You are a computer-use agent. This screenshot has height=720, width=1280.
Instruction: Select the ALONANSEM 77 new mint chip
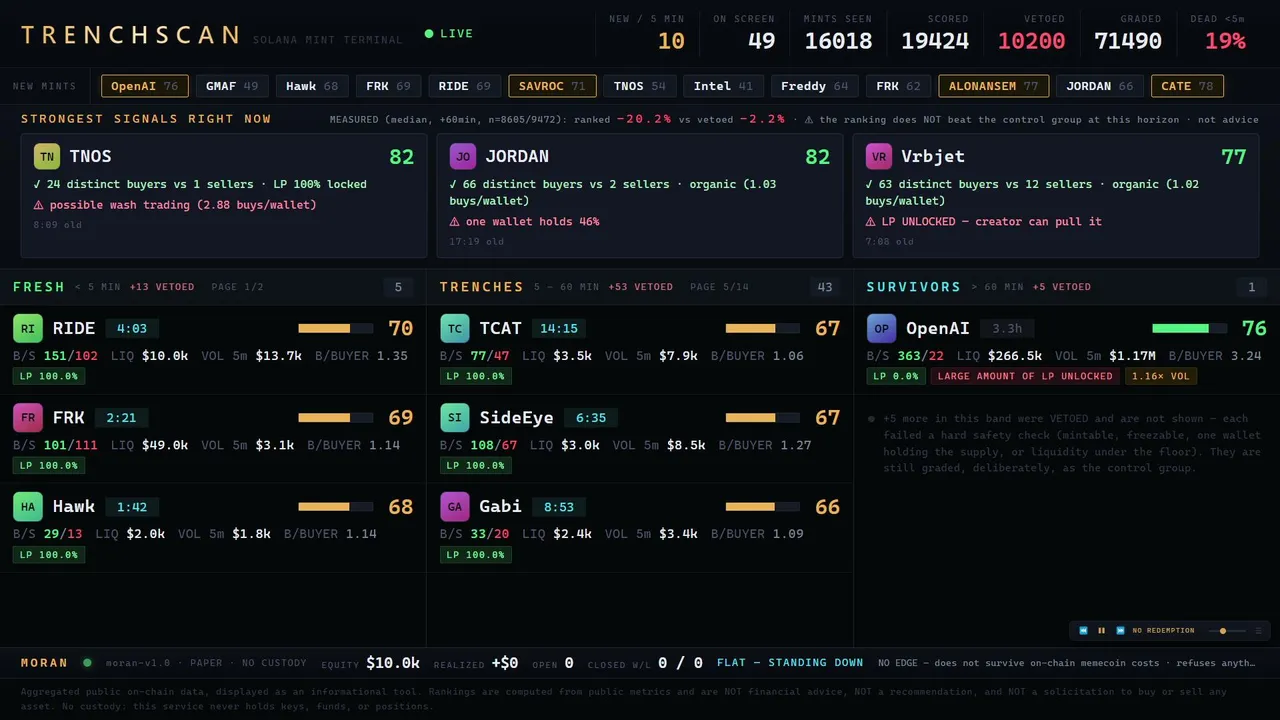point(994,86)
